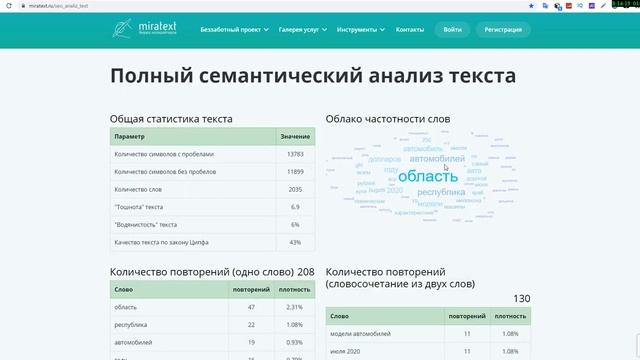Click the padlock site security icon
This screenshot has height=360, width=640.
[23, 6]
